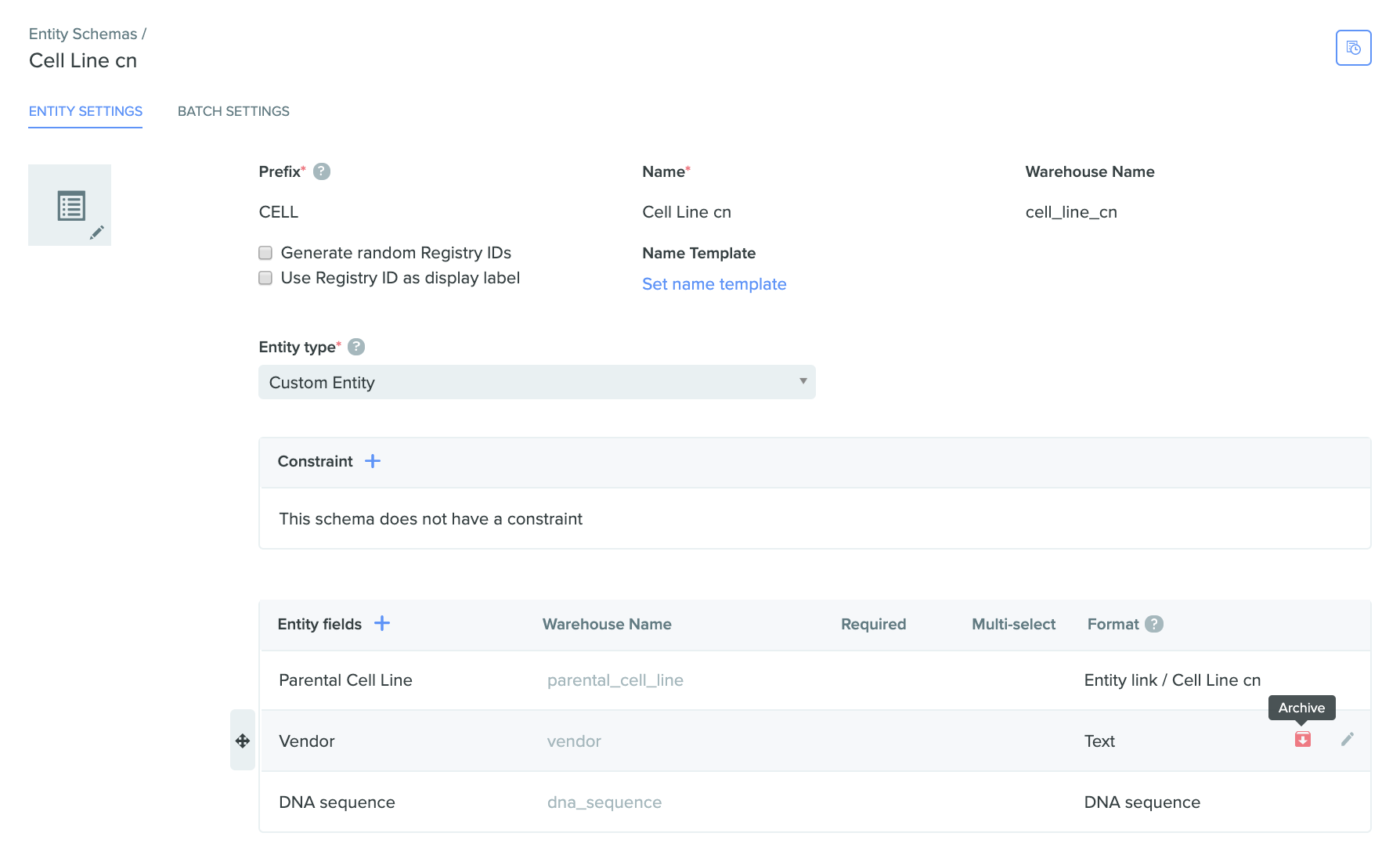The width and height of the screenshot is (1400, 858).
Task: Click the cell_line_cn warehouse name value
Action: [x=1071, y=212]
